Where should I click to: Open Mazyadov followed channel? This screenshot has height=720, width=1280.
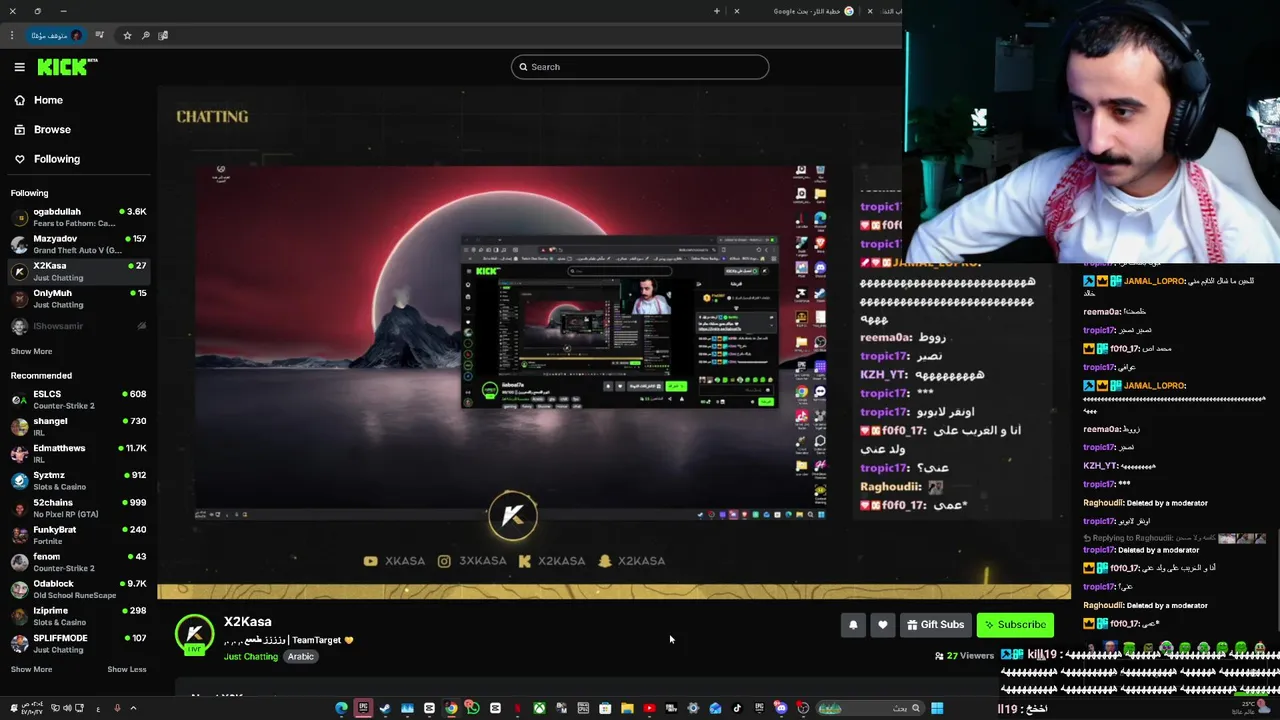78,244
